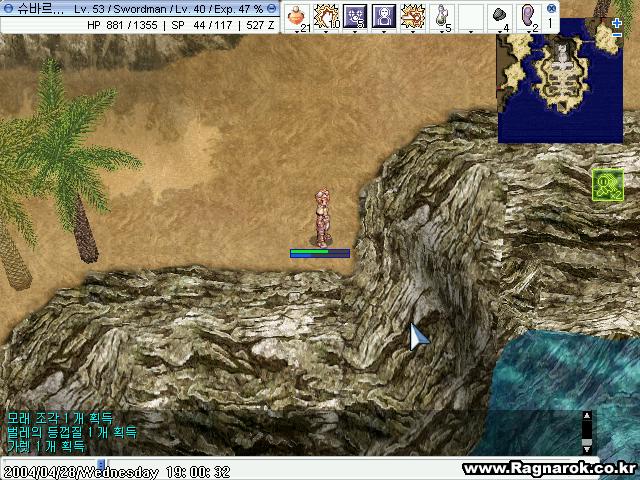Close the character info window

click(272, 8)
